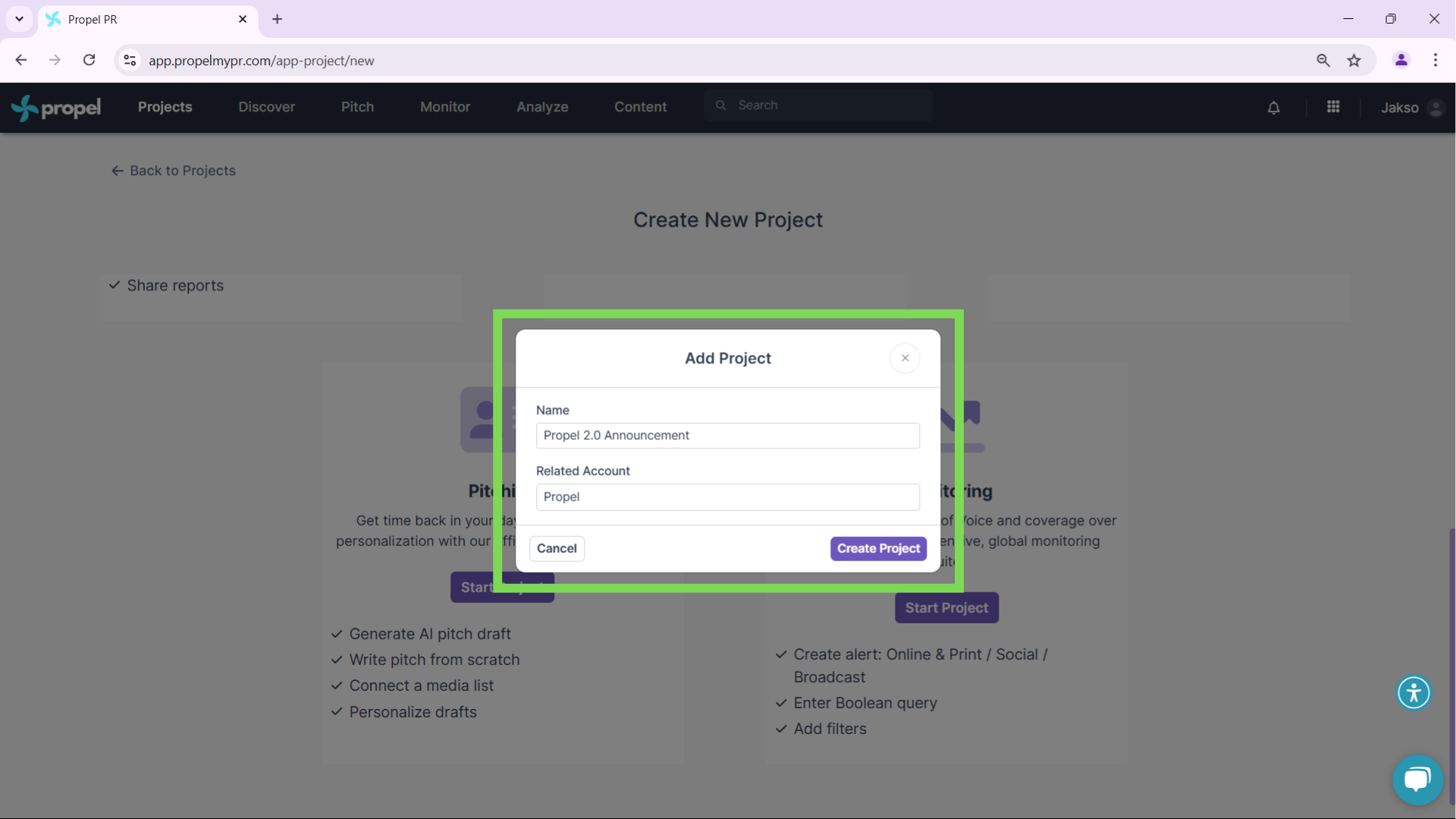Open the Chrome profile icon
The width and height of the screenshot is (1456, 819).
tap(1401, 60)
